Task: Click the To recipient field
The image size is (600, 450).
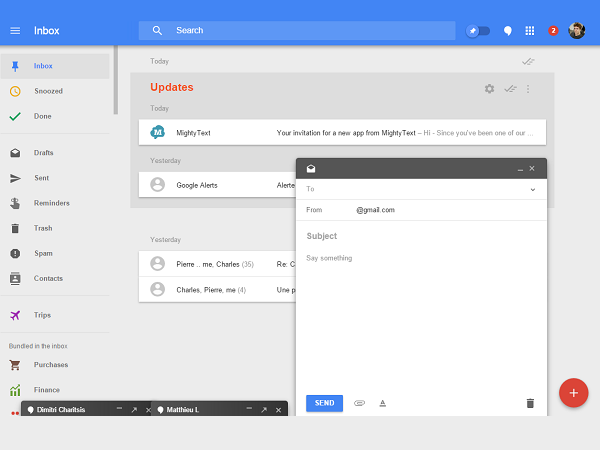Action: [421, 189]
